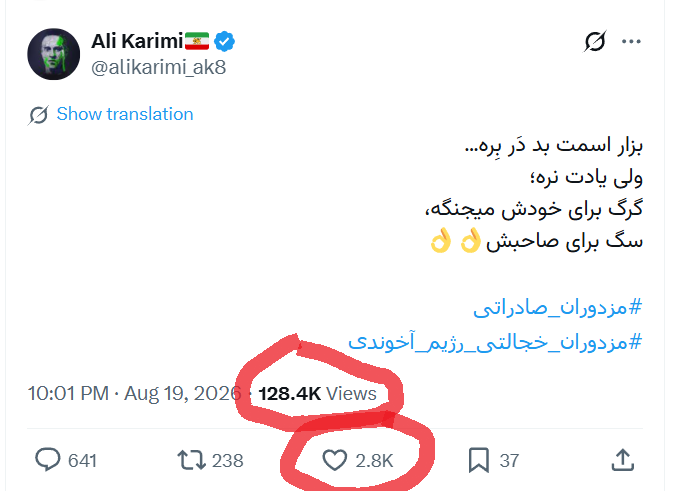
Task: Click the 10:01 PM Aug 19 timestamp
Action: click(135, 393)
